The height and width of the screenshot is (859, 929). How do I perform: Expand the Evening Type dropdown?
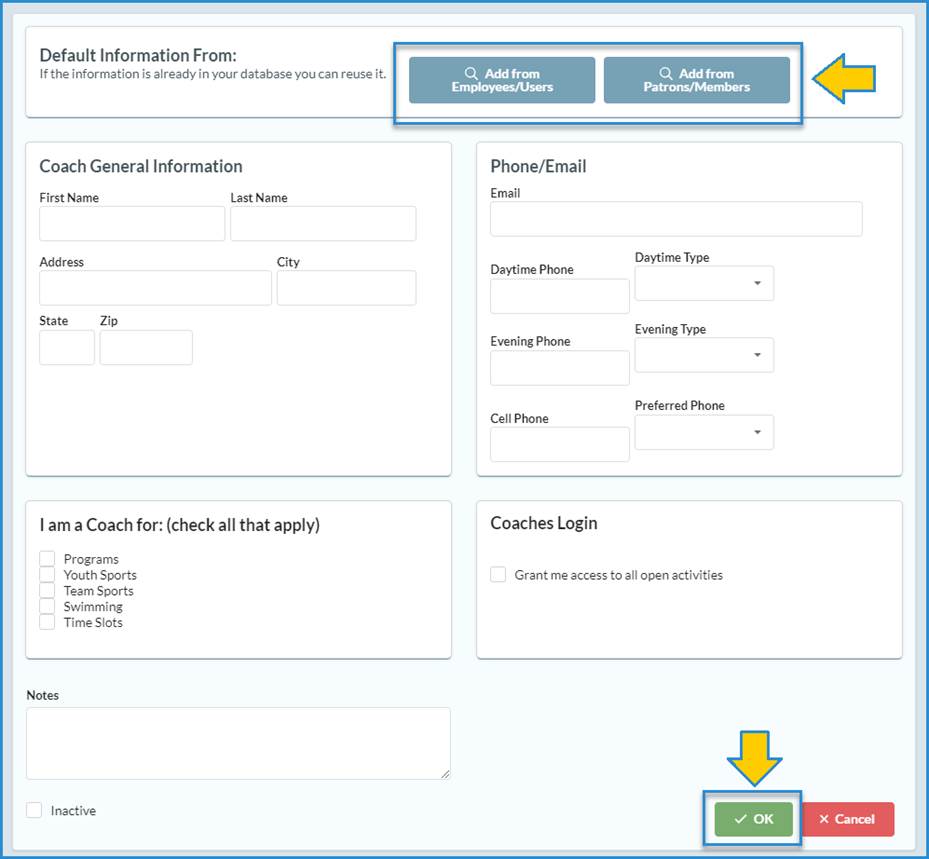pyautogui.click(x=704, y=355)
